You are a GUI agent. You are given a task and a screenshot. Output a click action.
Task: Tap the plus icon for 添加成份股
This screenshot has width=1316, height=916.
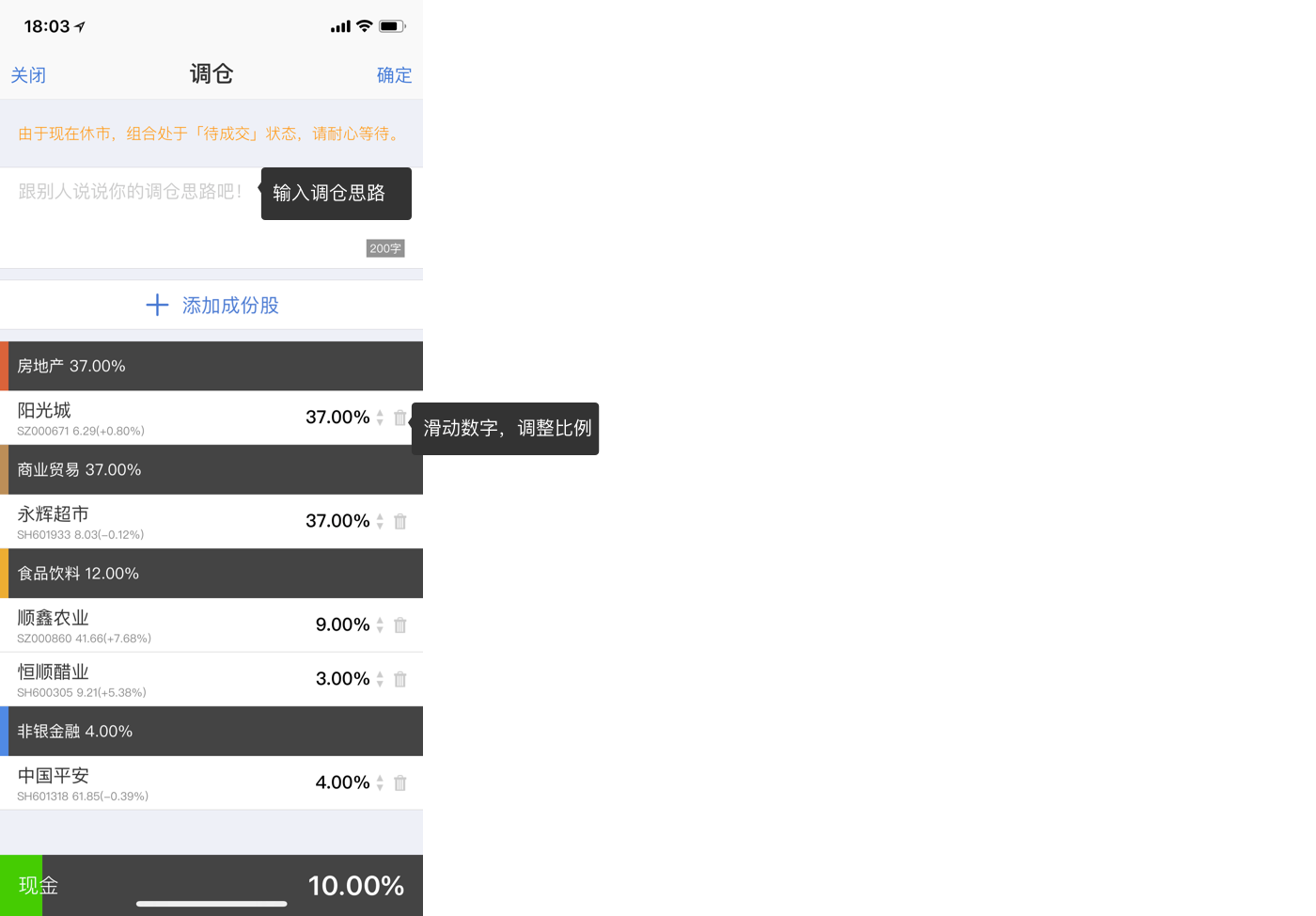[x=157, y=305]
